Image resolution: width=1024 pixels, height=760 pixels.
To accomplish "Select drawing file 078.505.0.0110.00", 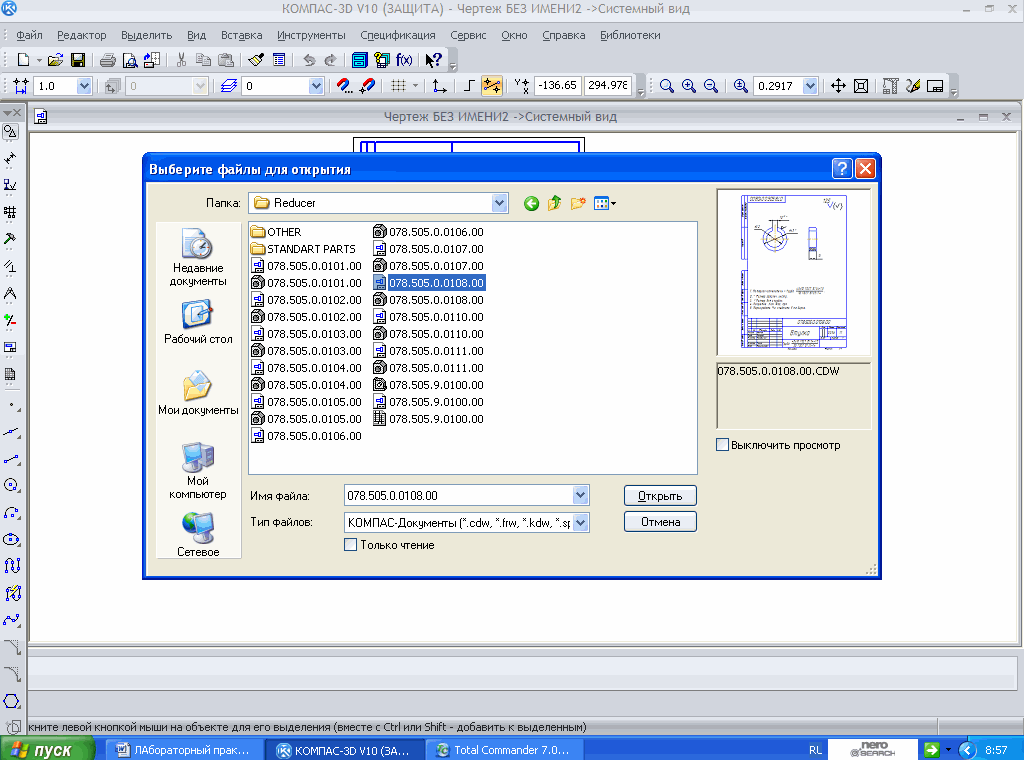I will tap(428, 317).
